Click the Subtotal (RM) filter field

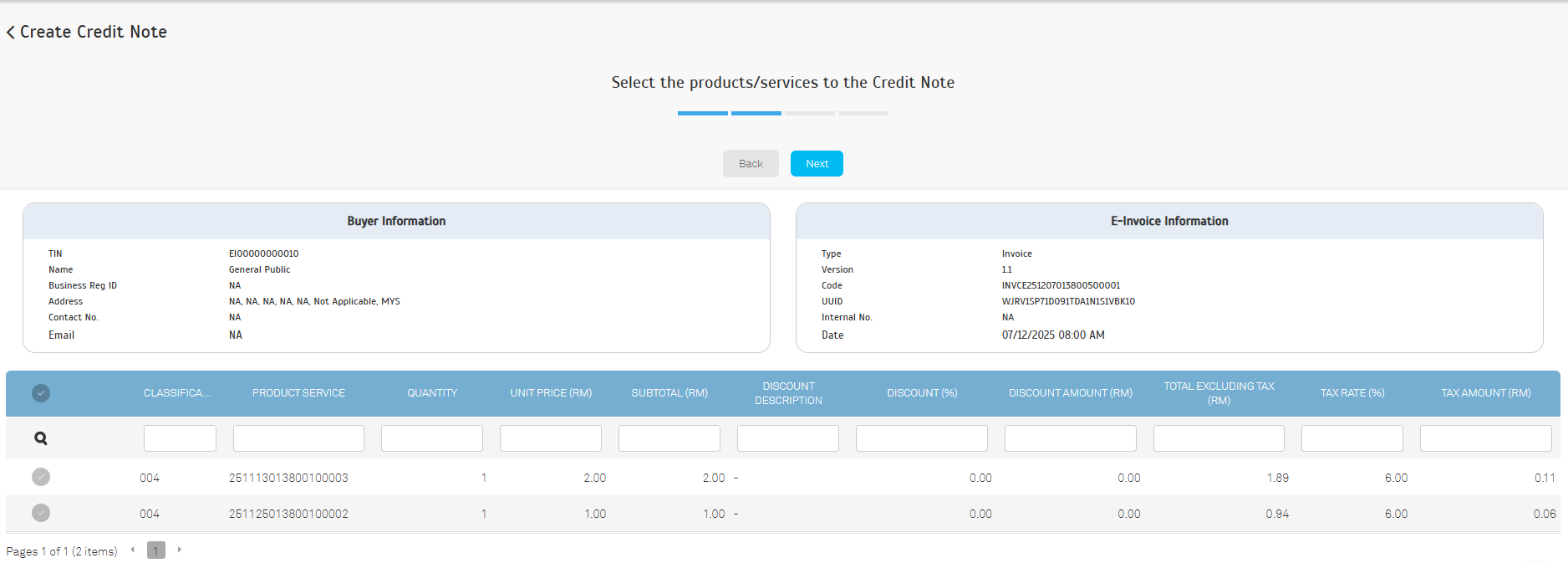pos(669,438)
